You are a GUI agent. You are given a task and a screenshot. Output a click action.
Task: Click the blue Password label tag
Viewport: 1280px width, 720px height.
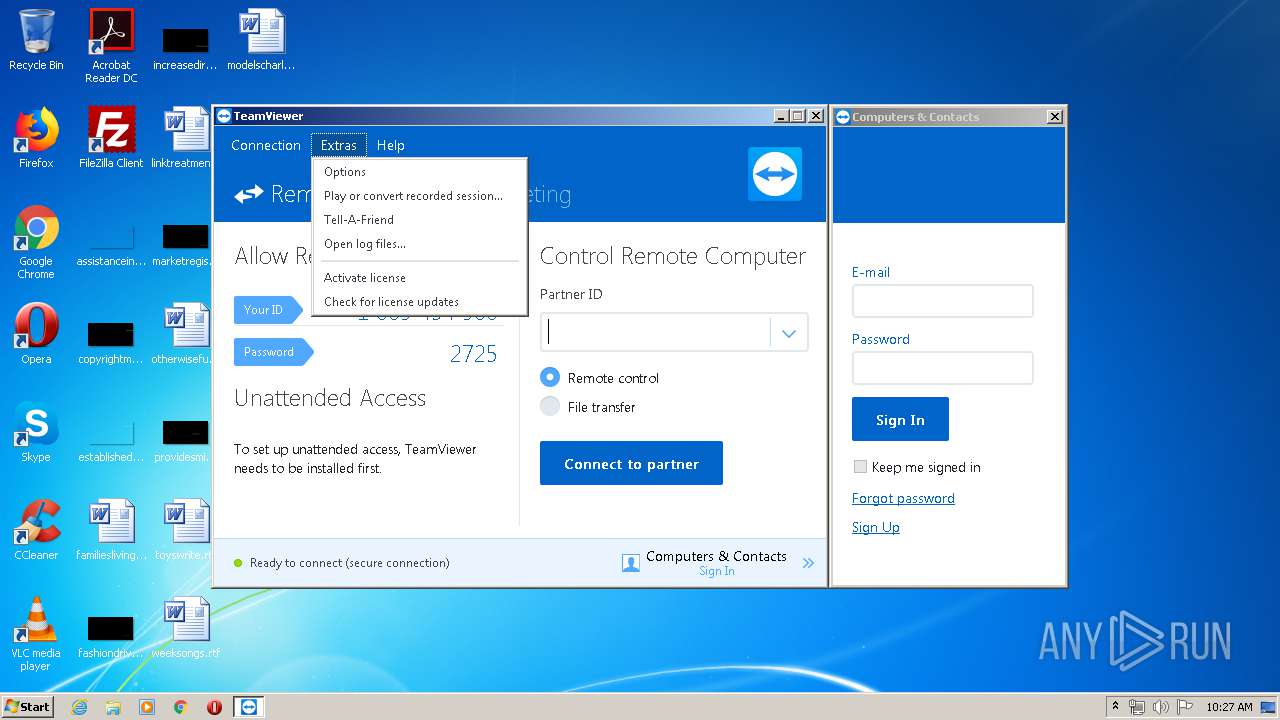pyautogui.click(x=273, y=352)
